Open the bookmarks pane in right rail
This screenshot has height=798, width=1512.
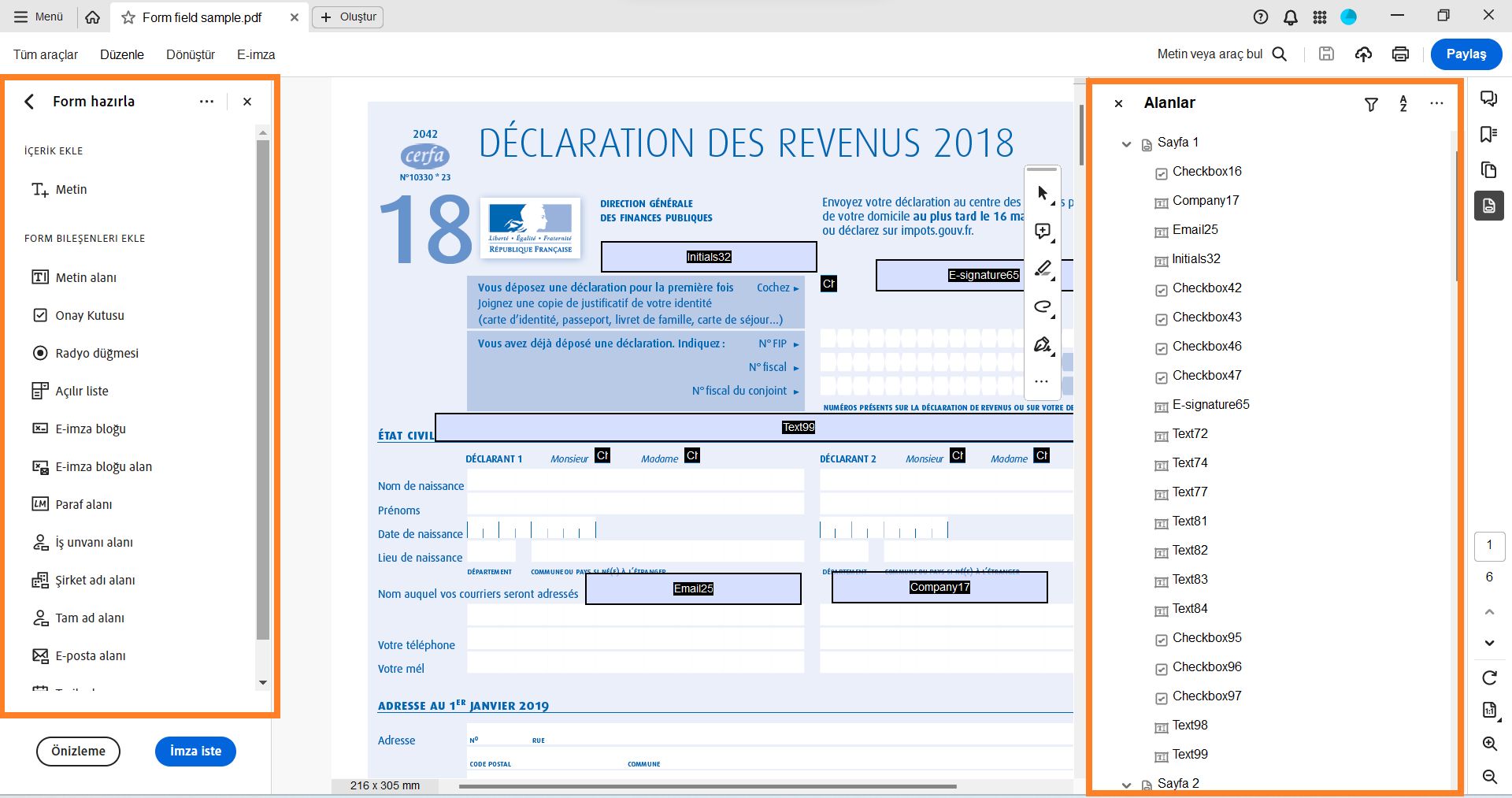(1489, 135)
